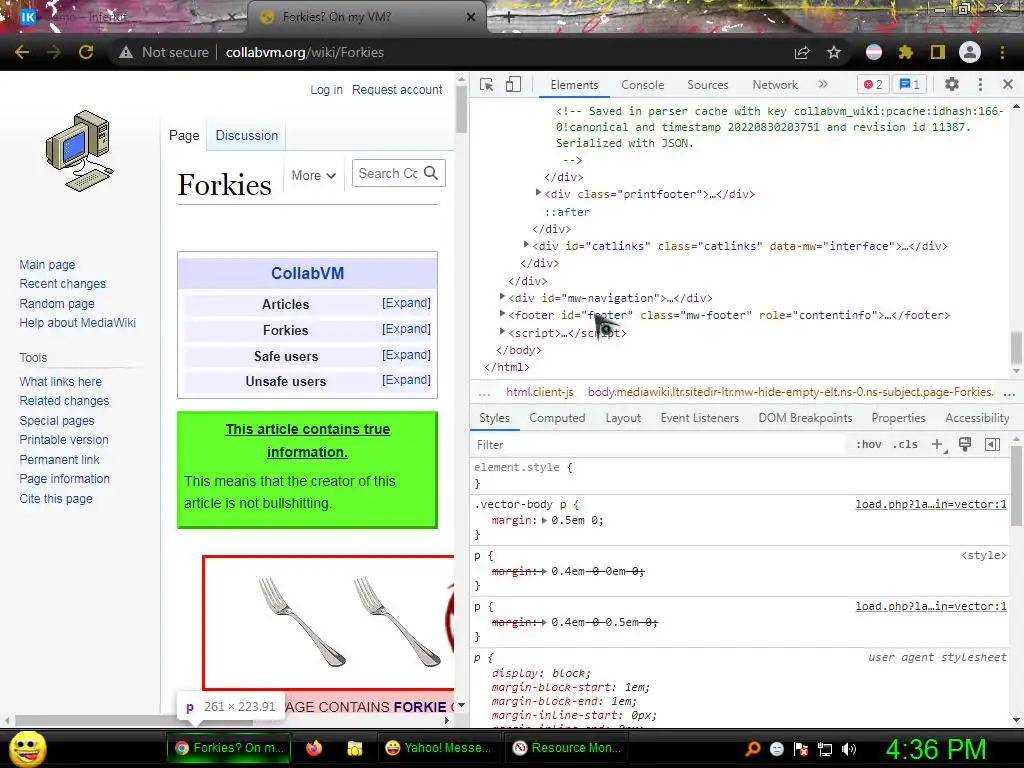Open the file explorer folder on the taskbar
This screenshot has height=768, width=1024.
[x=355, y=748]
